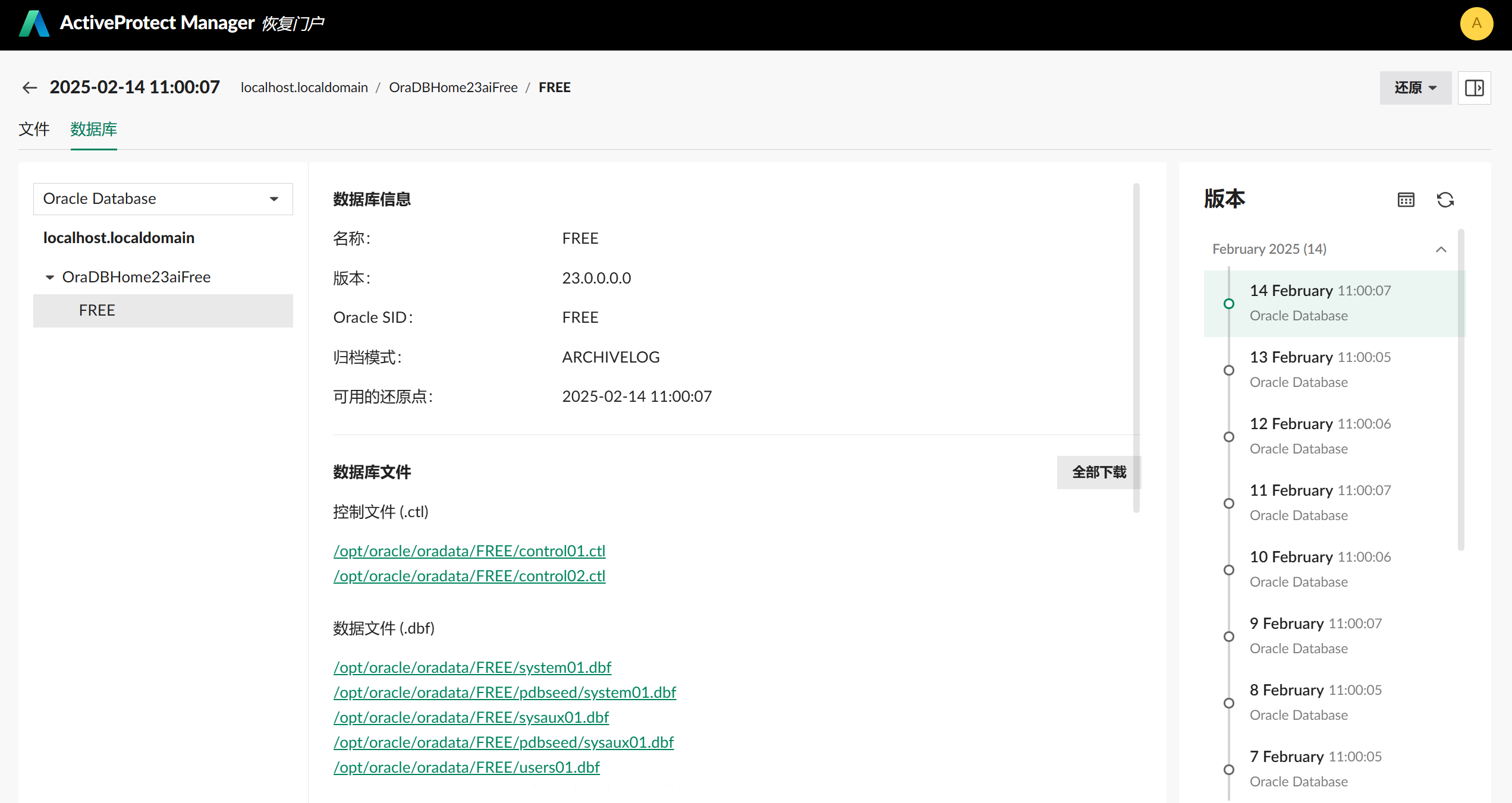Open the Oracle Database type dropdown

(x=163, y=199)
